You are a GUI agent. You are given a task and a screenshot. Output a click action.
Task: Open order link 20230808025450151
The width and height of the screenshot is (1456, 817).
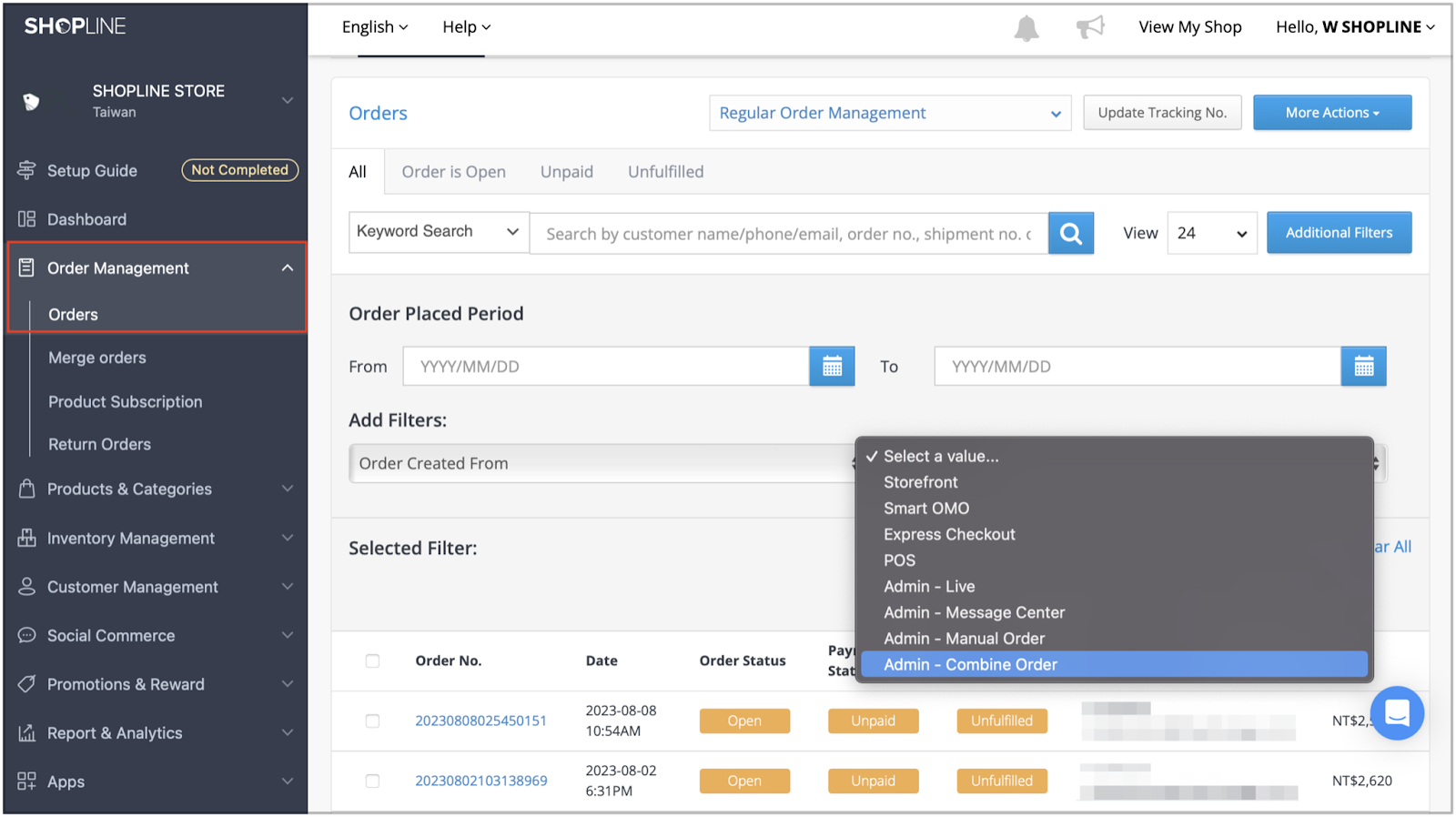(x=480, y=721)
